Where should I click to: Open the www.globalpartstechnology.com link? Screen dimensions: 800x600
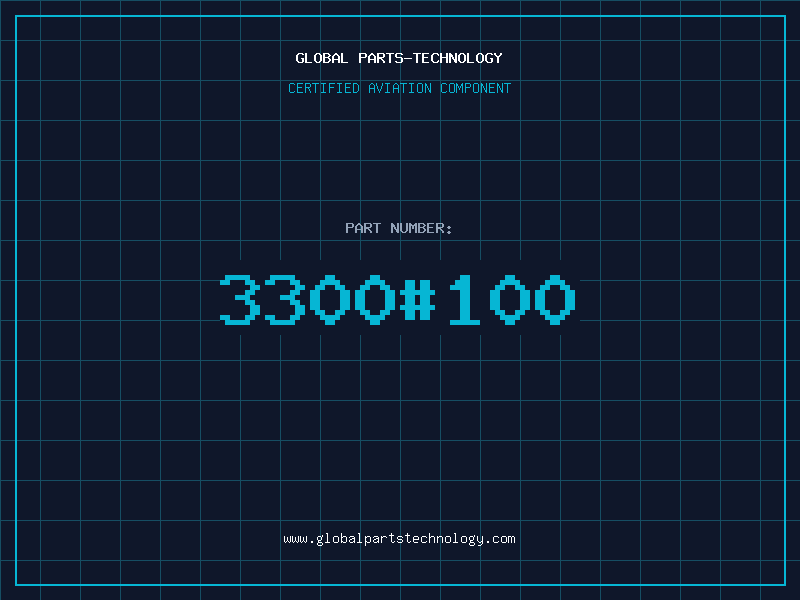coord(399,539)
